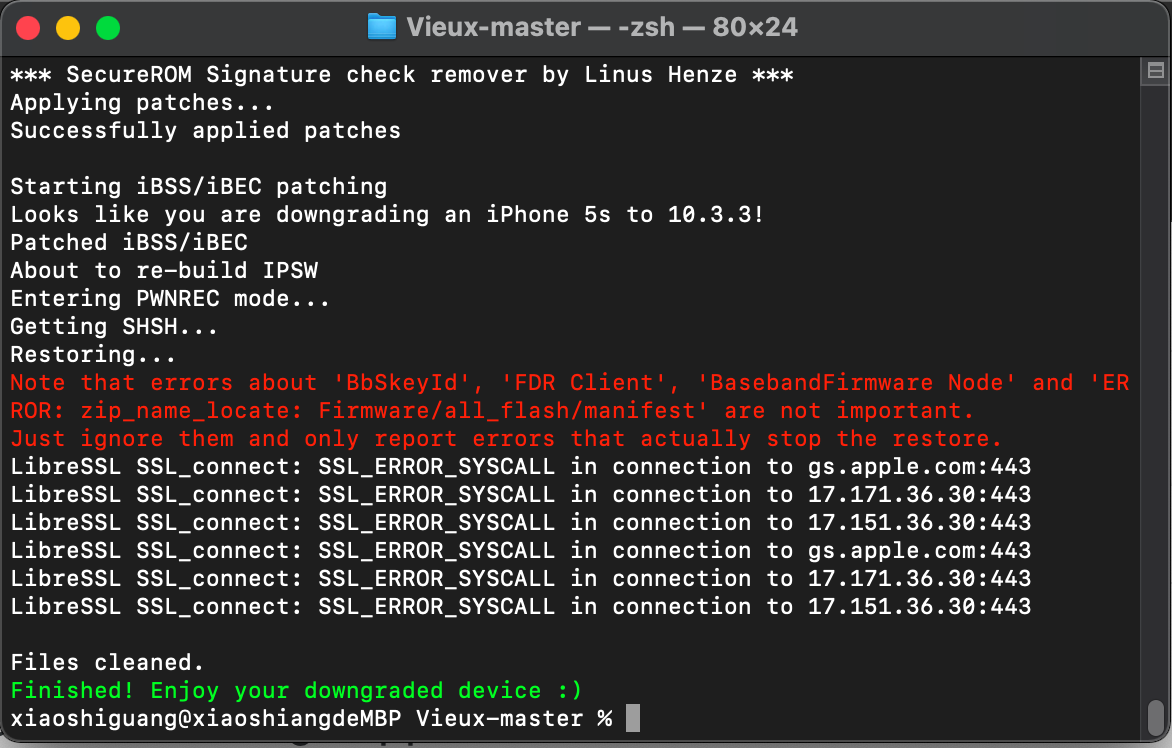Click the blue folder icon in title bar
This screenshot has width=1172, height=748.
coord(382,27)
